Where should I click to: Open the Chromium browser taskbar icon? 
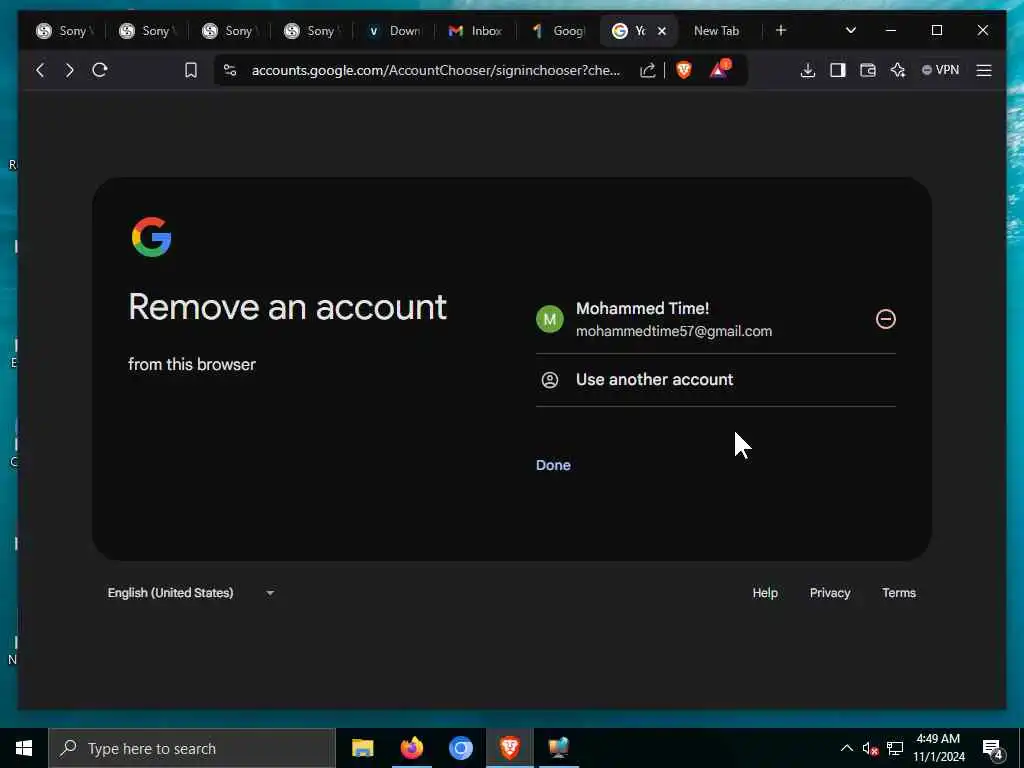460,748
